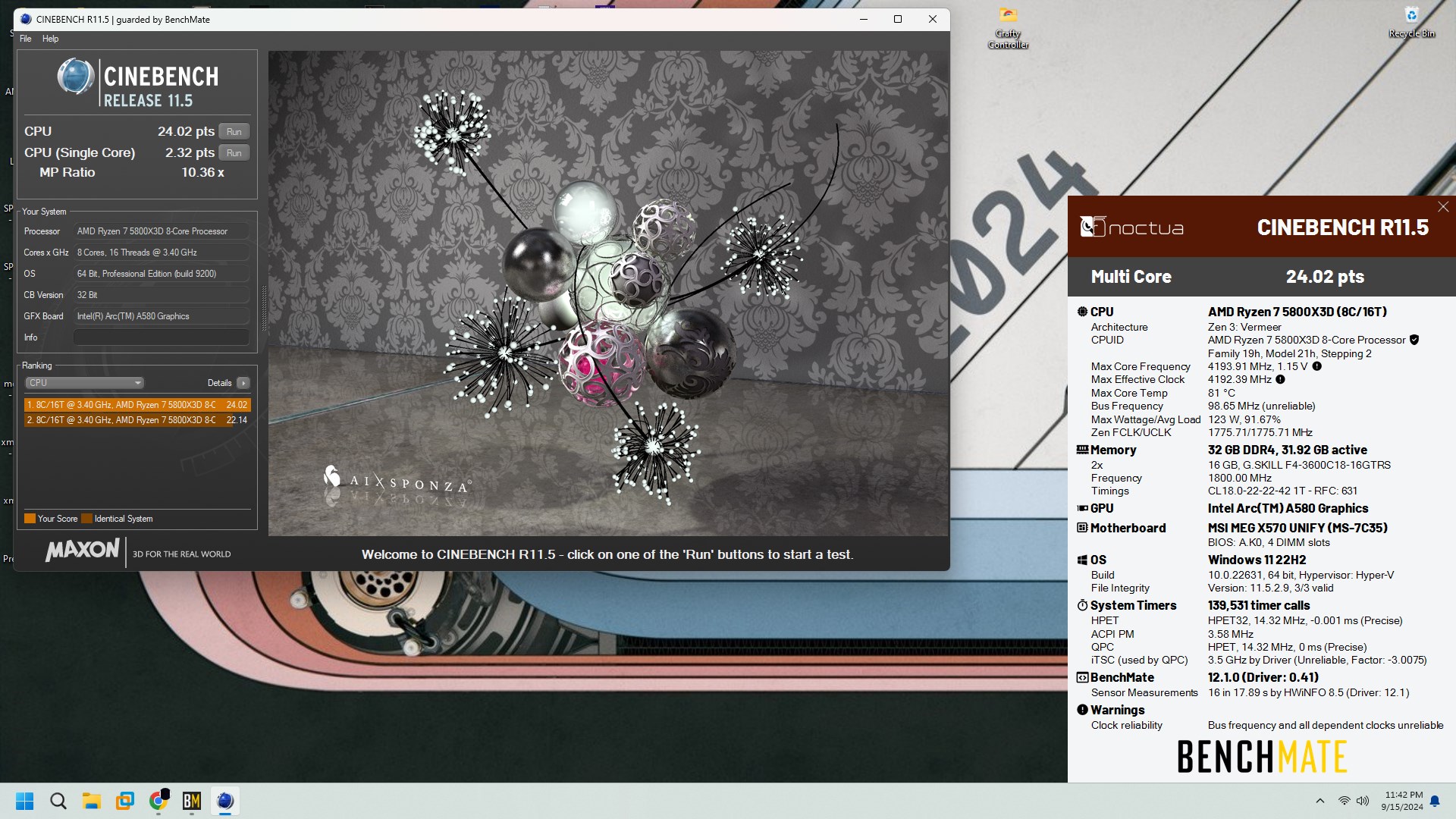Open File Explorer from taskbar
This screenshot has height=819, width=1456.
(x=92, y=801)
